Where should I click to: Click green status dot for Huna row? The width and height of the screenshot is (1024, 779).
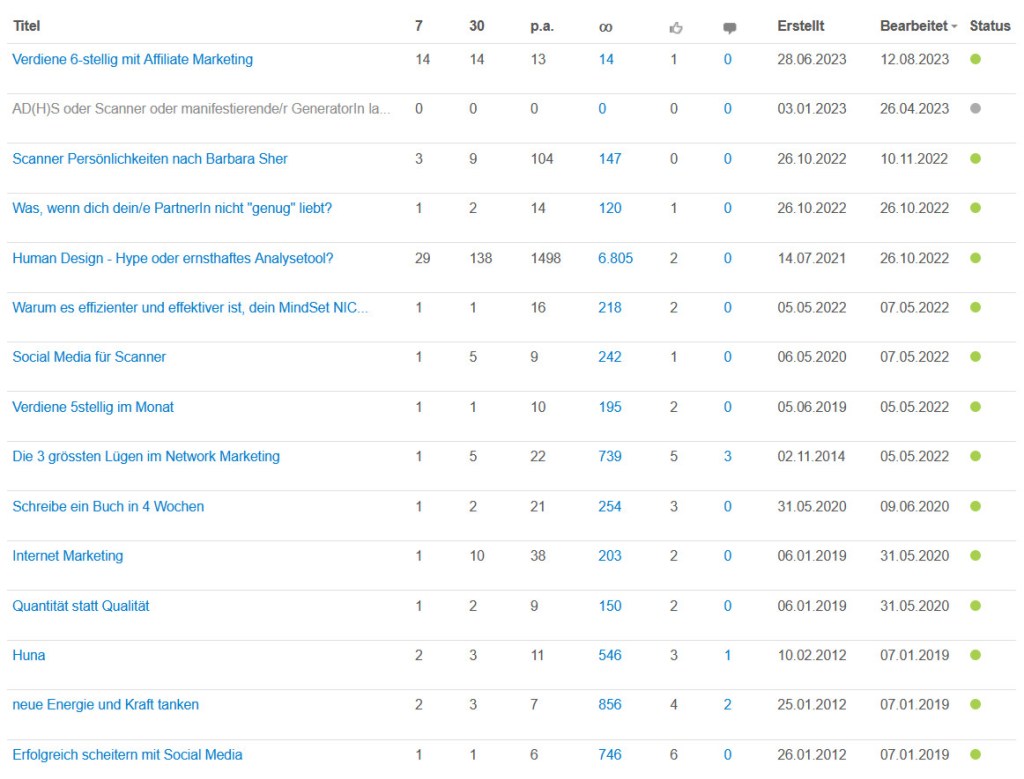coord(975,655)
